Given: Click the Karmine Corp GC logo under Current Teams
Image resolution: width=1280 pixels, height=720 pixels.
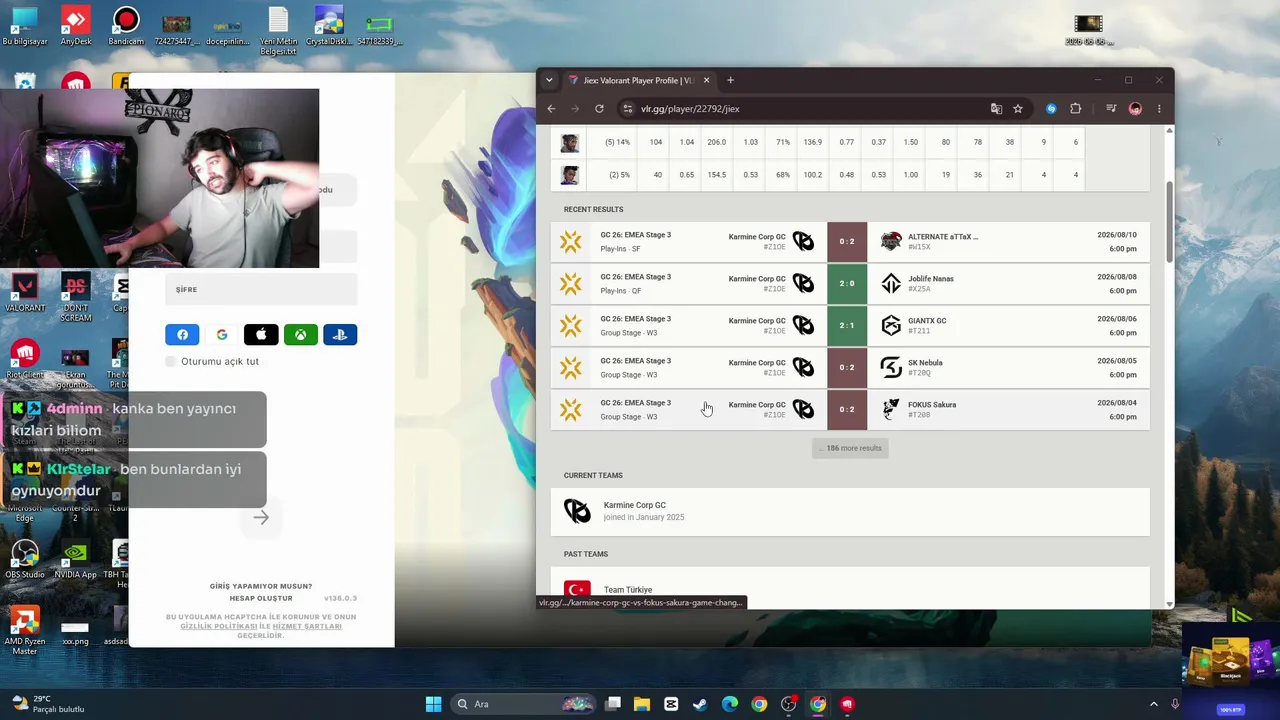Looking at the screenshot, I should point(577,511).
